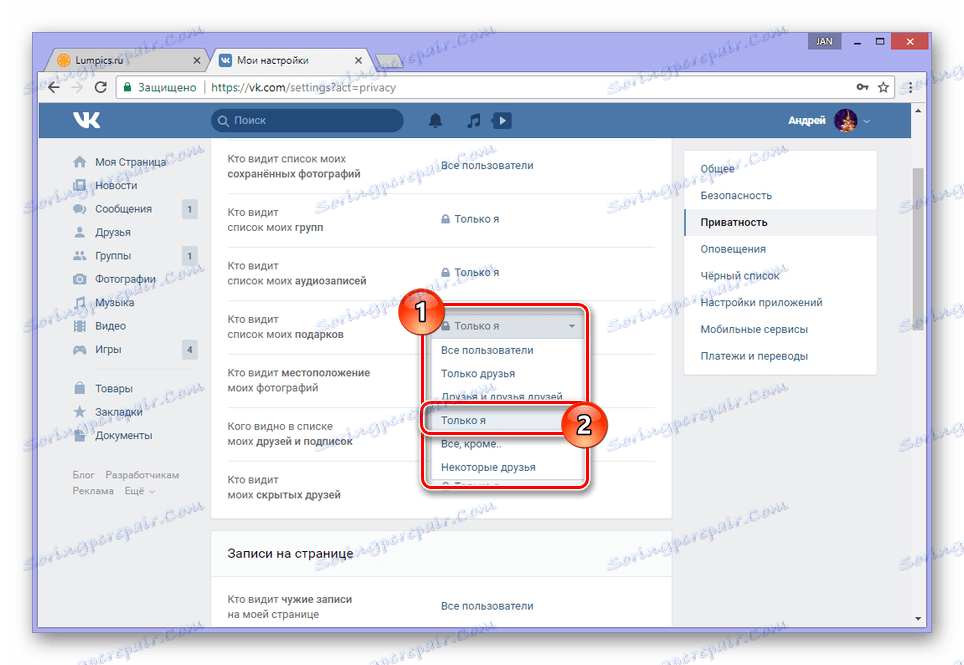The width and height of the screenshot is (964, 665).
Task: Collapse the Только я dropdown arrow
Action: pos(572,326)
